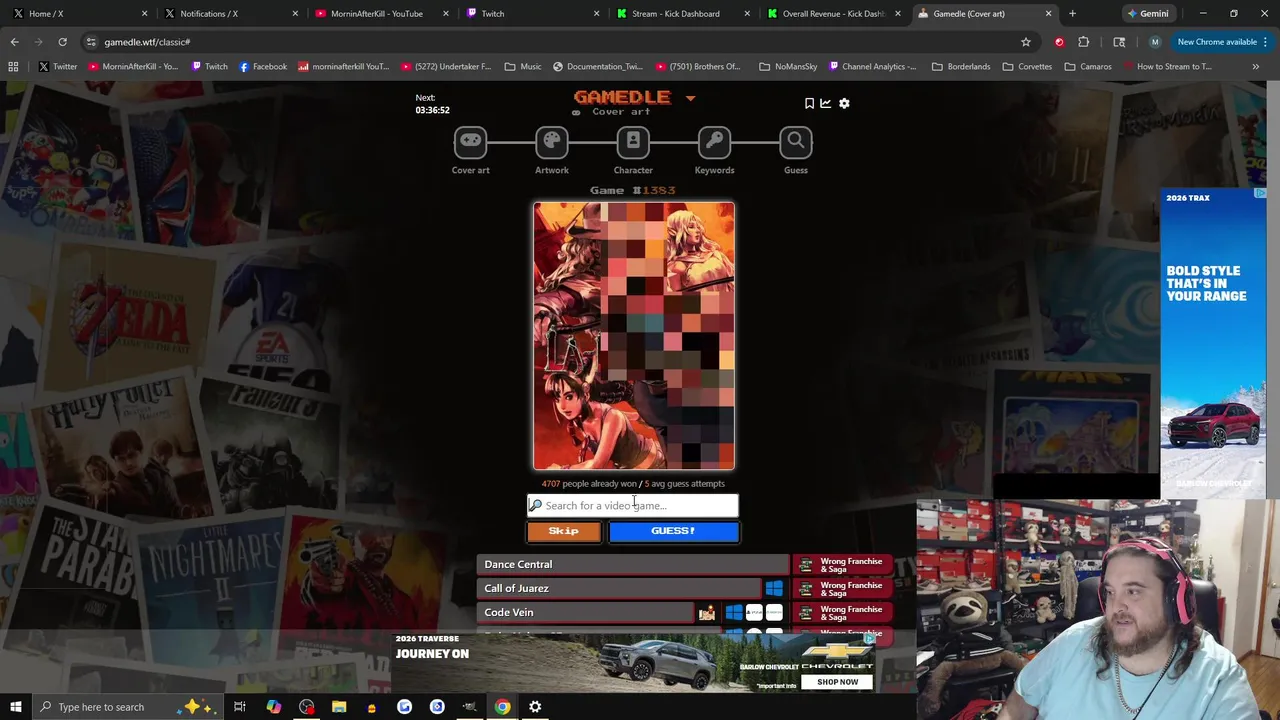Switch to the Notifications / X tab
1280x720 pixels.
click(x=229, y=14)
